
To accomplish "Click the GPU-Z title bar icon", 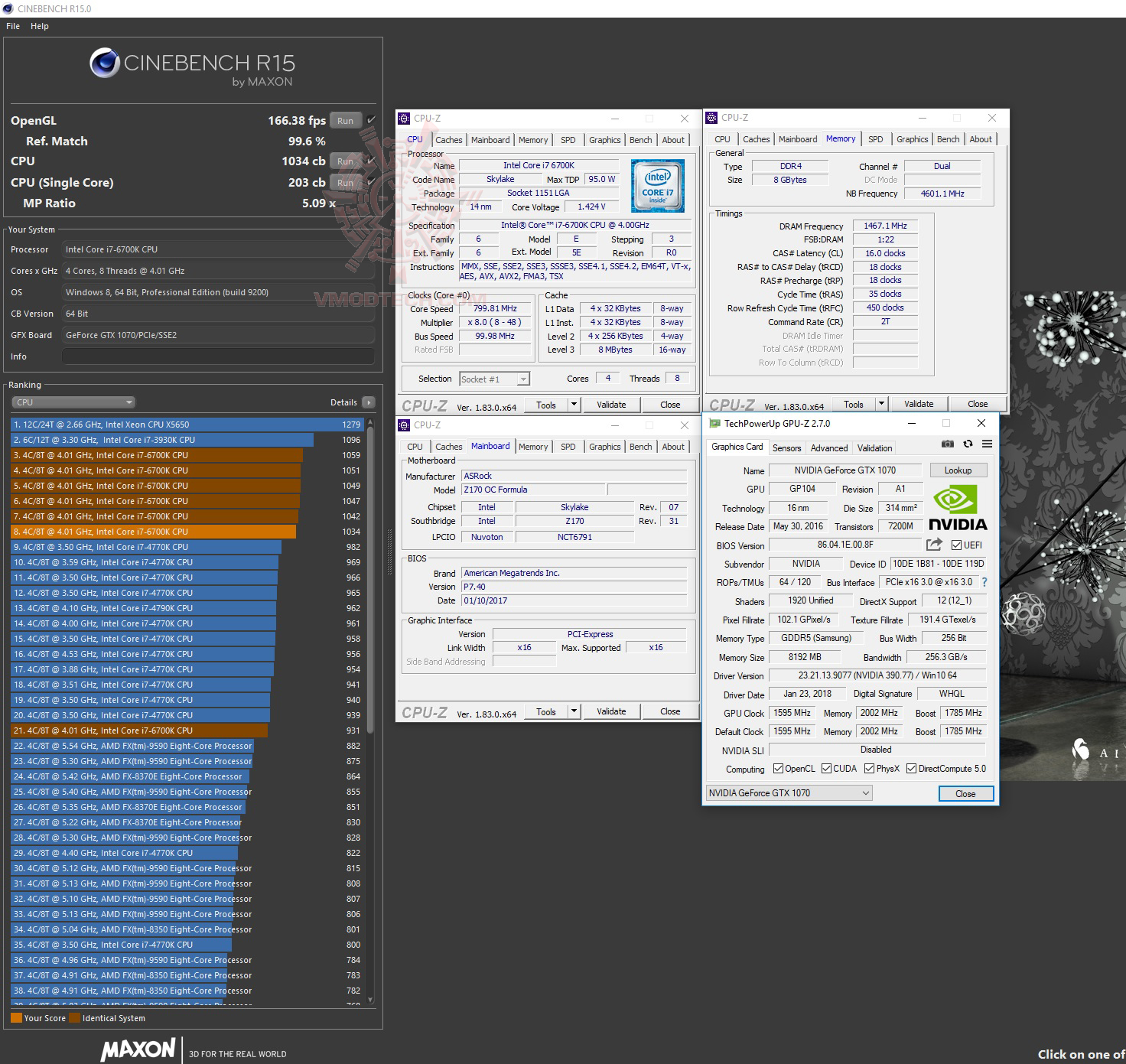I will coord(714,423).
